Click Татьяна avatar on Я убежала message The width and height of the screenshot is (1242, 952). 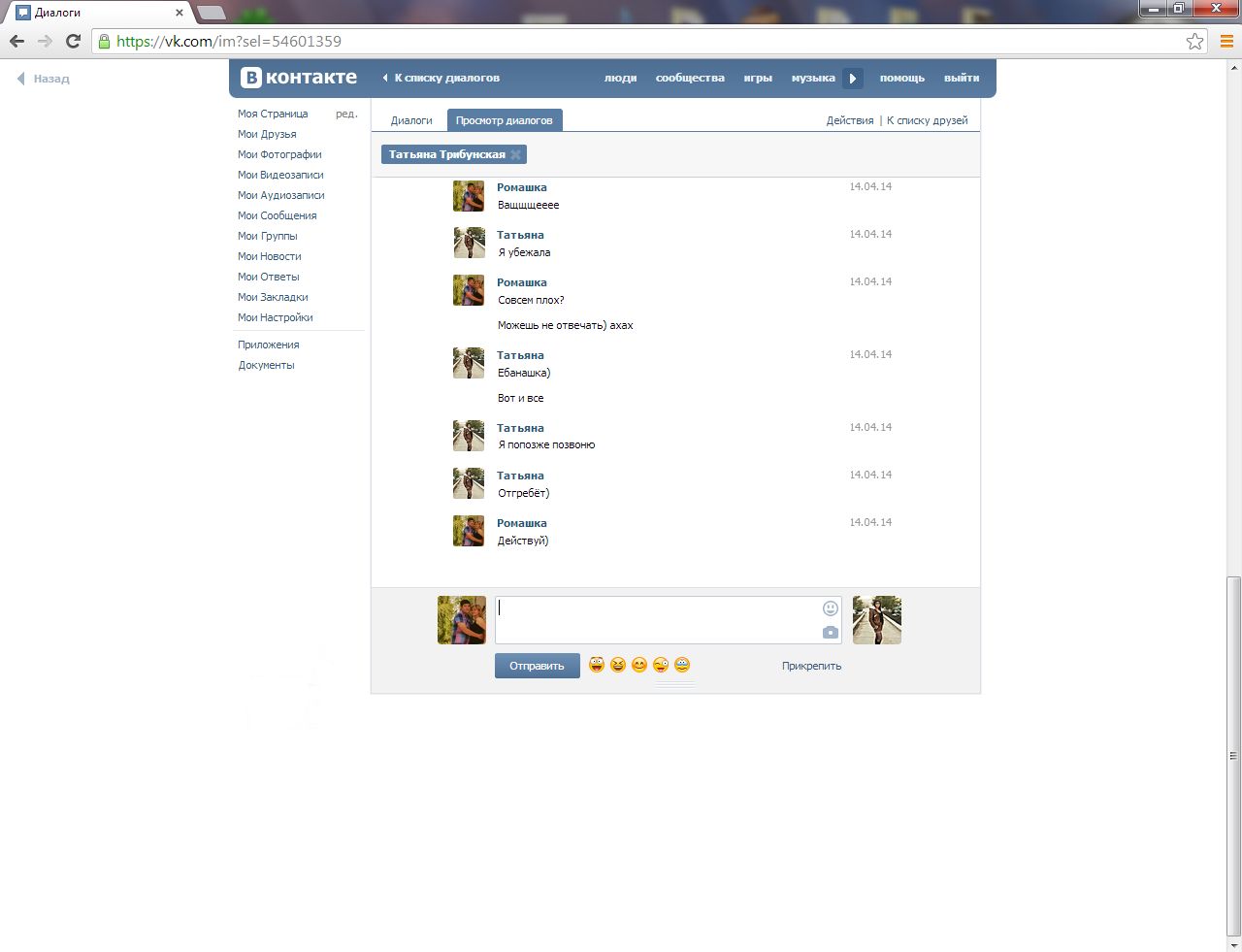(x=469, y=243)
